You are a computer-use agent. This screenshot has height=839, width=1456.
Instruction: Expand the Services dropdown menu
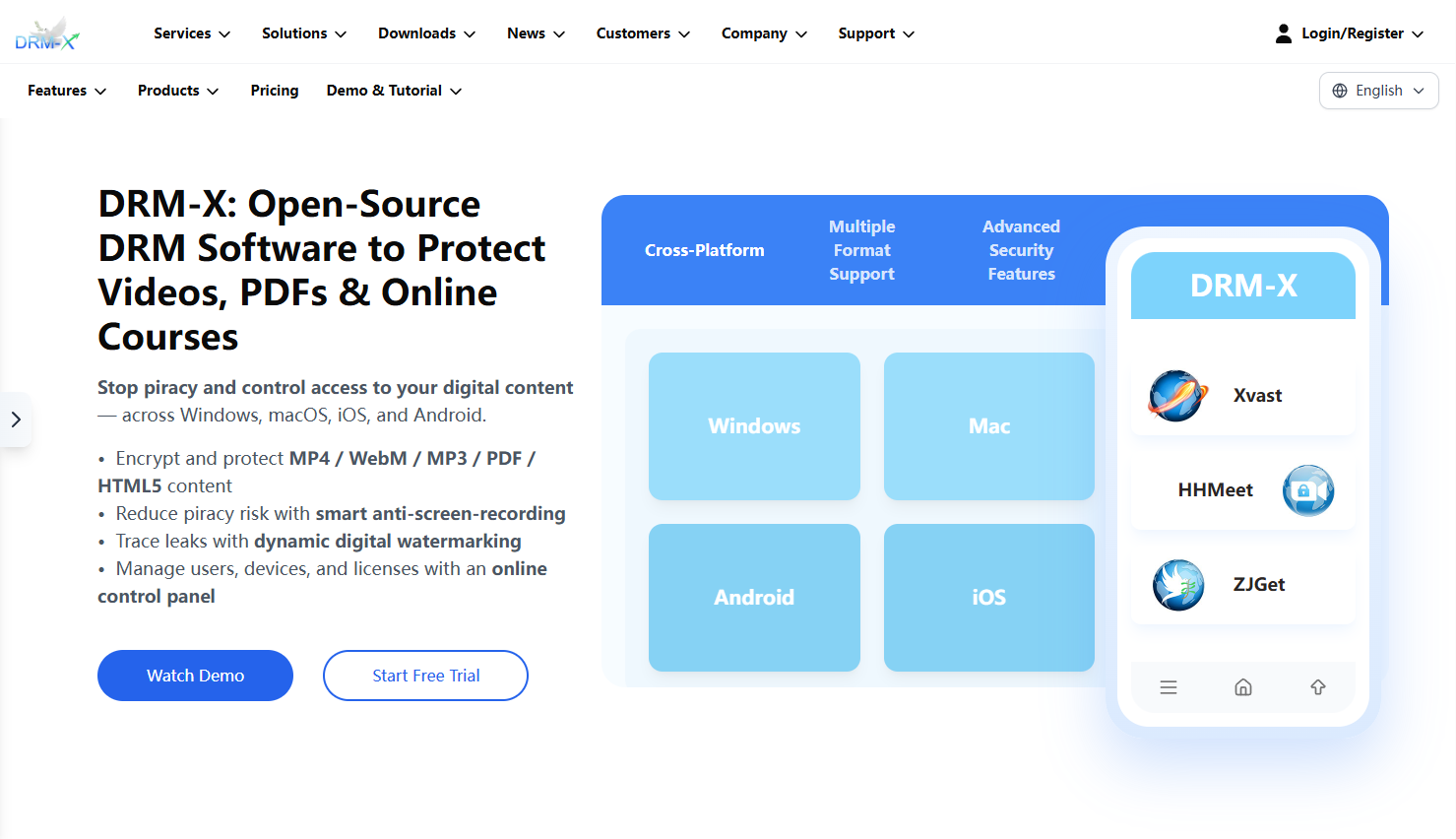(x=192, y=33)
